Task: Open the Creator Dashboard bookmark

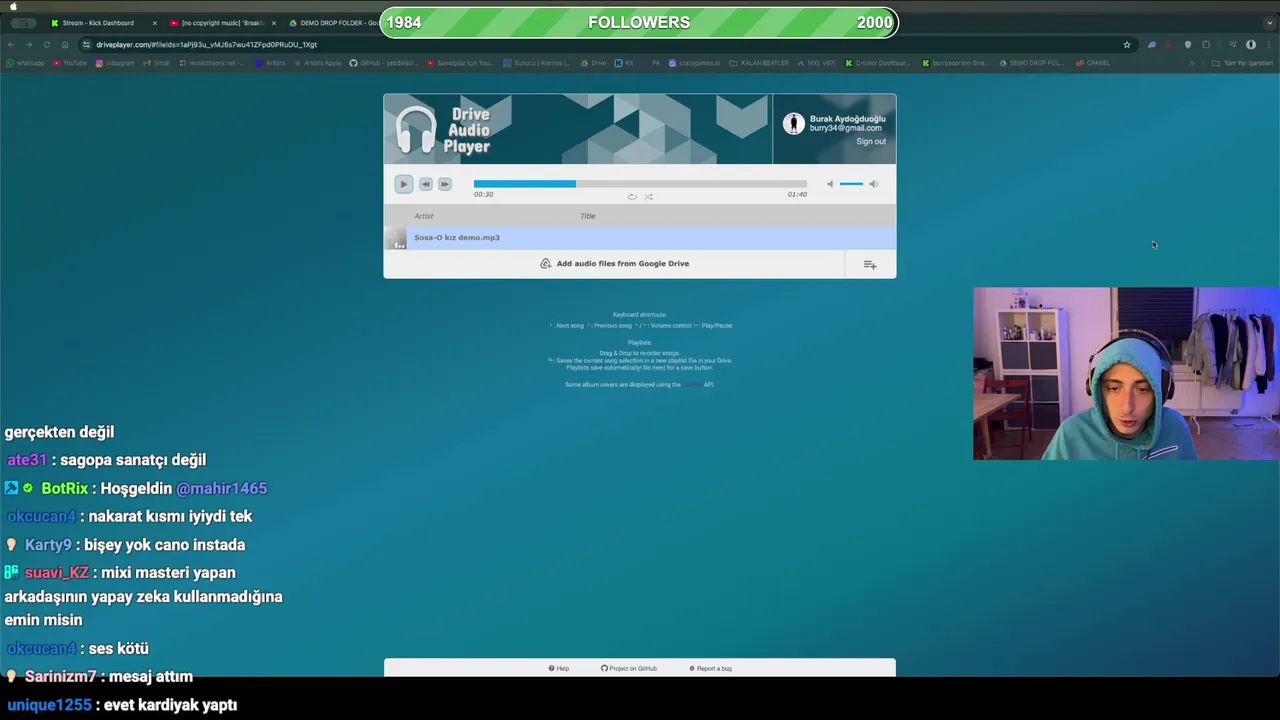Action: (x=878, y=63)
